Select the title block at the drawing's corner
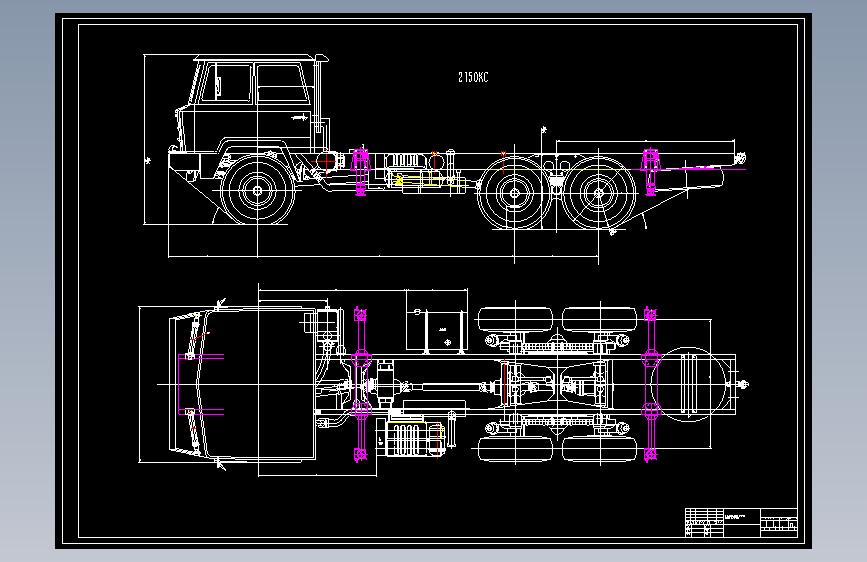 (x=741, y=522)
